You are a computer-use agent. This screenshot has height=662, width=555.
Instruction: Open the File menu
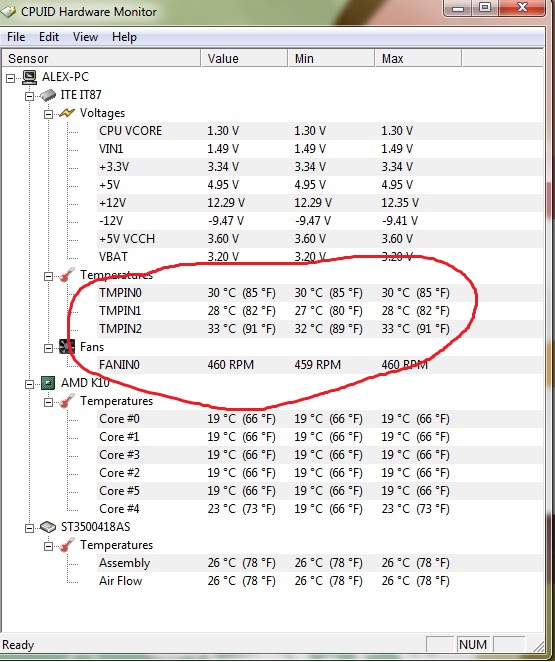(x=16, y=37)
